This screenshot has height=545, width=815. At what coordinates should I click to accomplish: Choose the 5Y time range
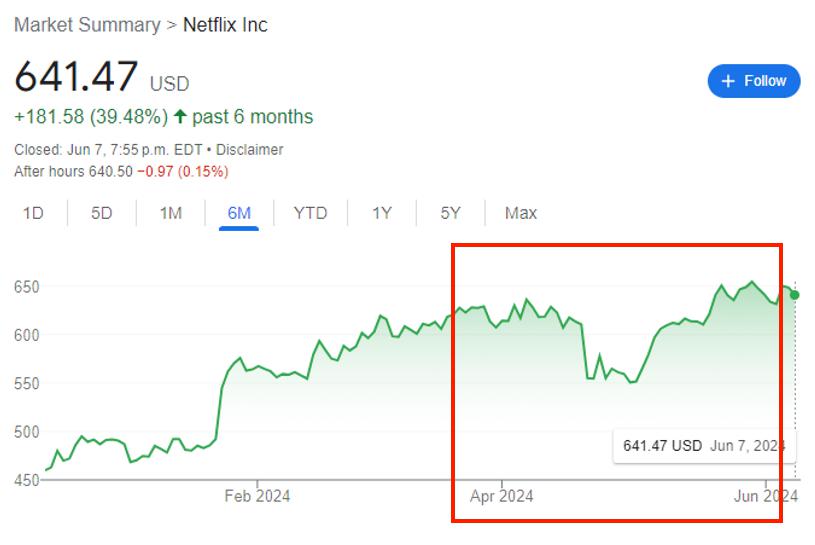(x=451, y=213)
